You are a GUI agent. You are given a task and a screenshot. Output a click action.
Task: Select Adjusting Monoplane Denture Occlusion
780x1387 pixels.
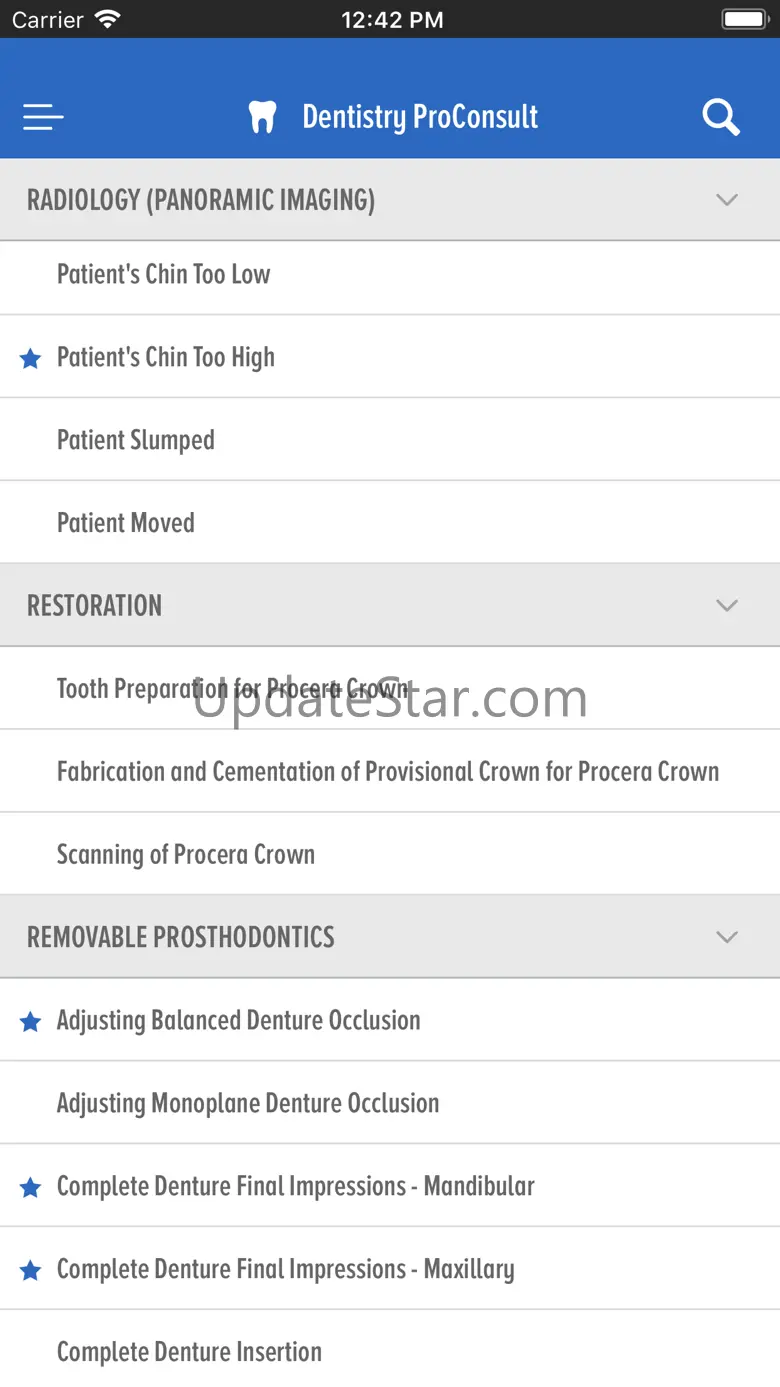(248, 1104)
